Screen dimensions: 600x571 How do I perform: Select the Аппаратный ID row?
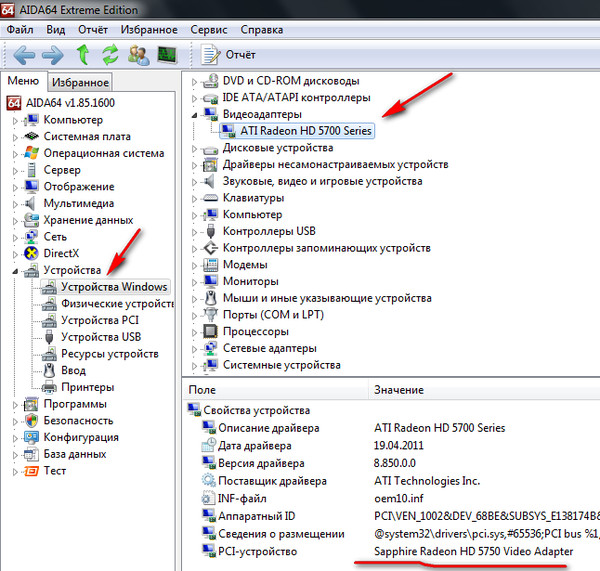click(390, 516)
